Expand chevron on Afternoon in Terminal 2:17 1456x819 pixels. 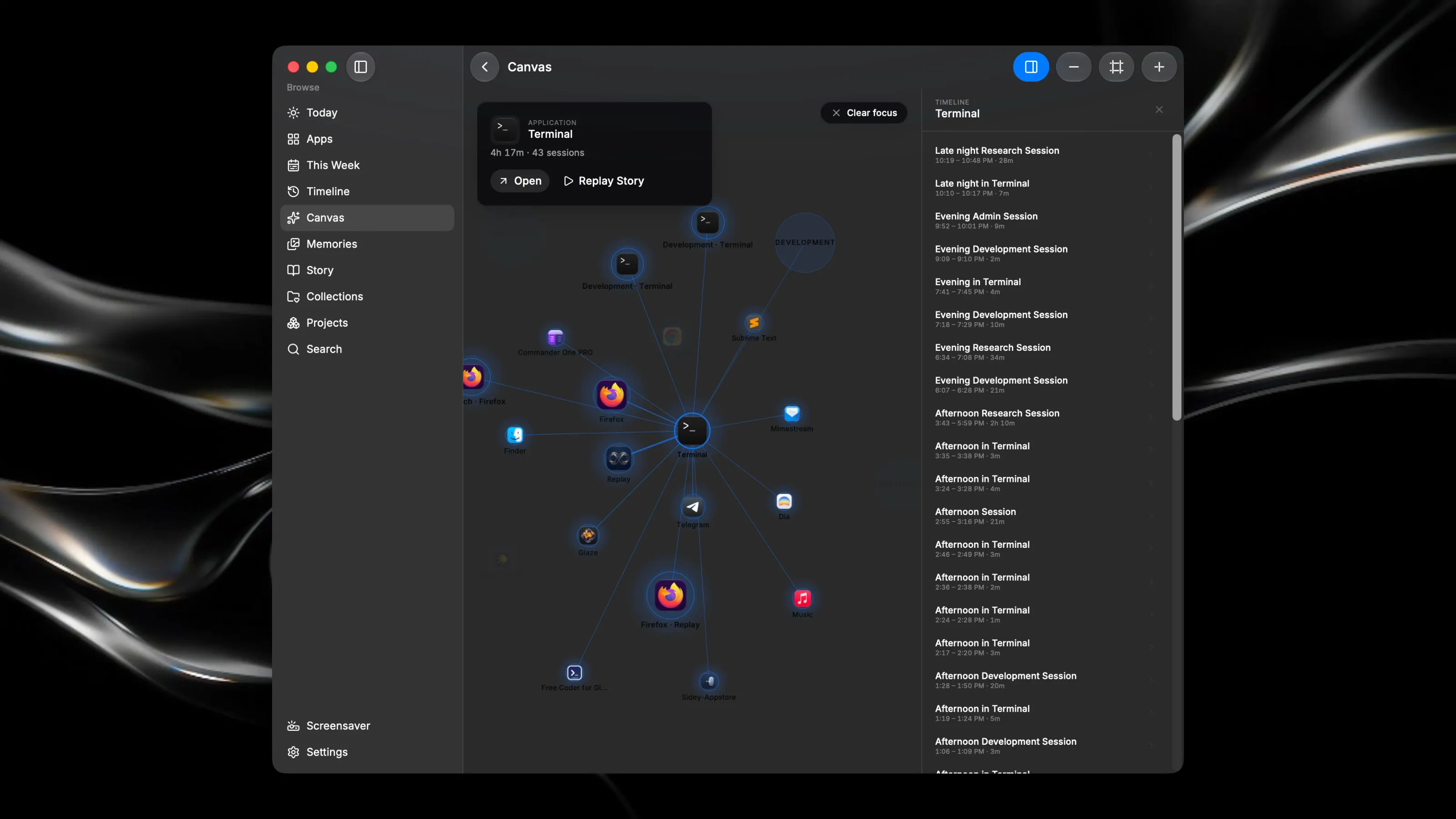pos(1151,647)
